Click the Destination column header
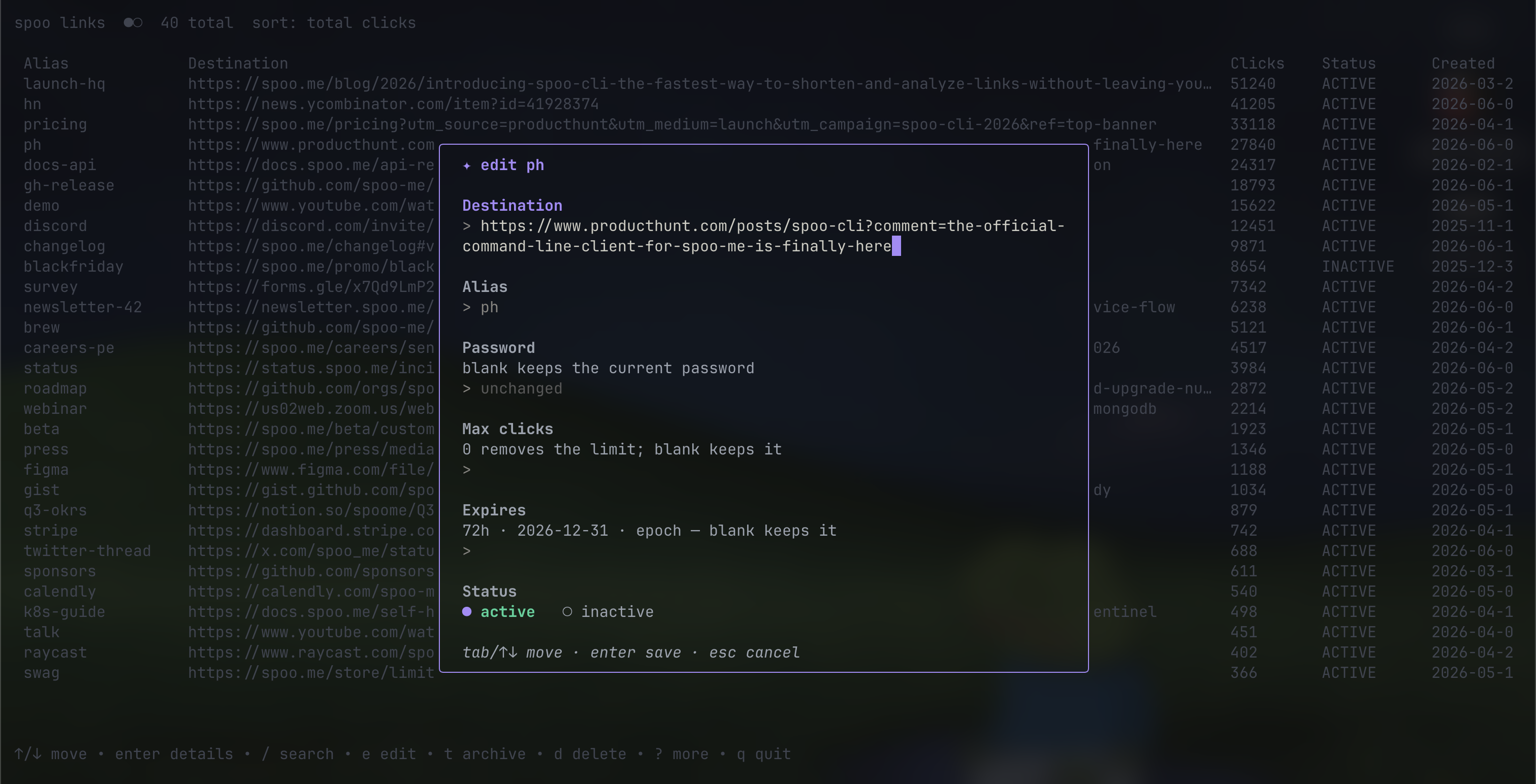Screen dimensions: 1536x784 (x=238, y=63)
